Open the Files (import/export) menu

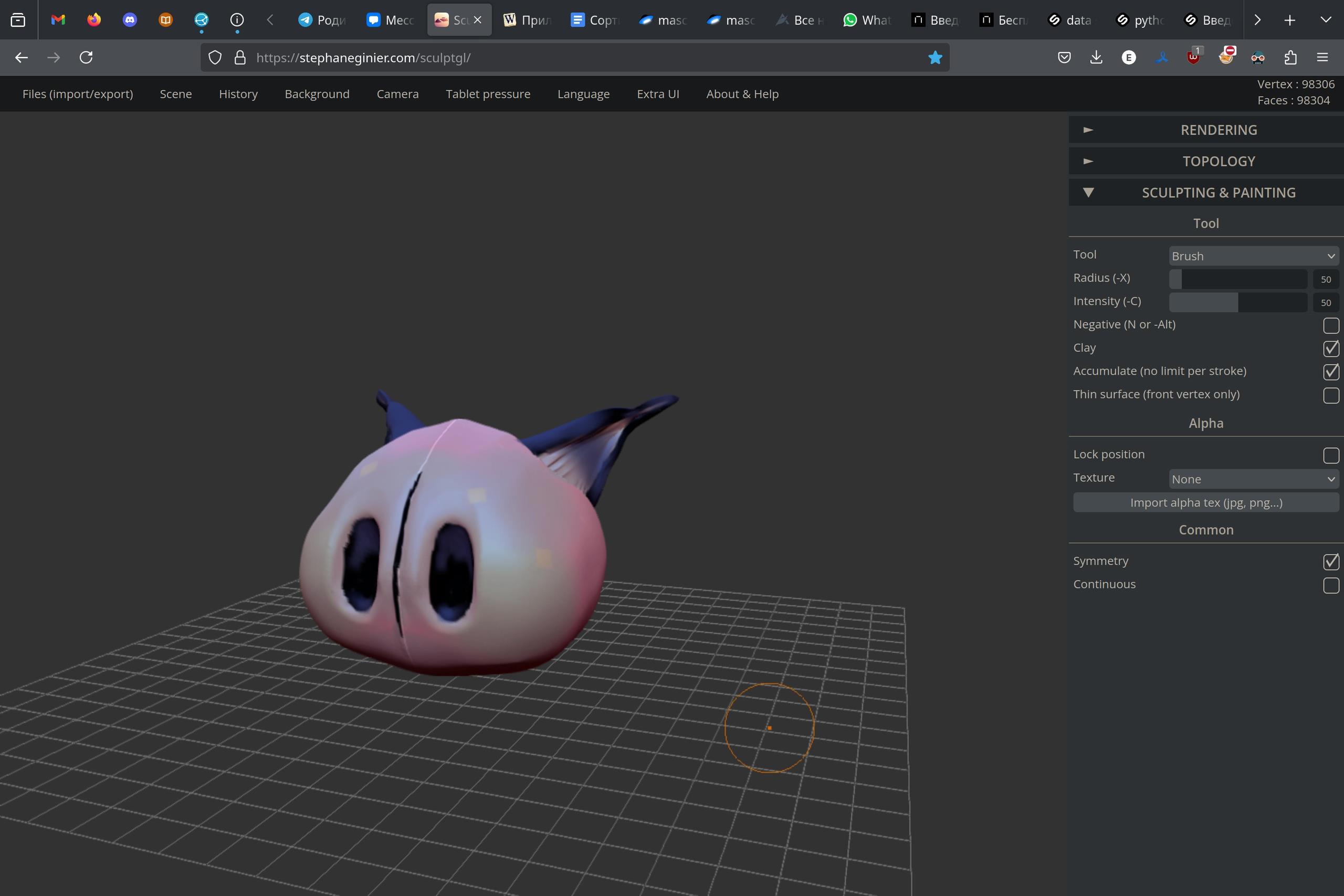click(78, 94)
